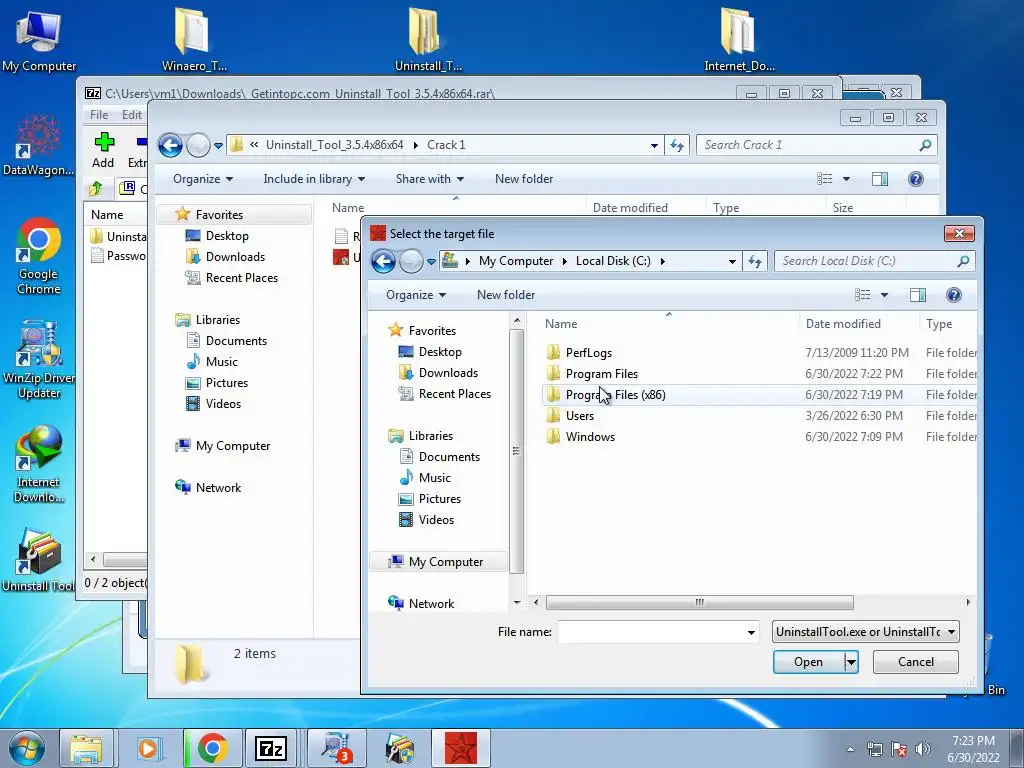Viewport: 1024px width, 768px height.
Task: Open volume control in system tray
Action: 922,749
